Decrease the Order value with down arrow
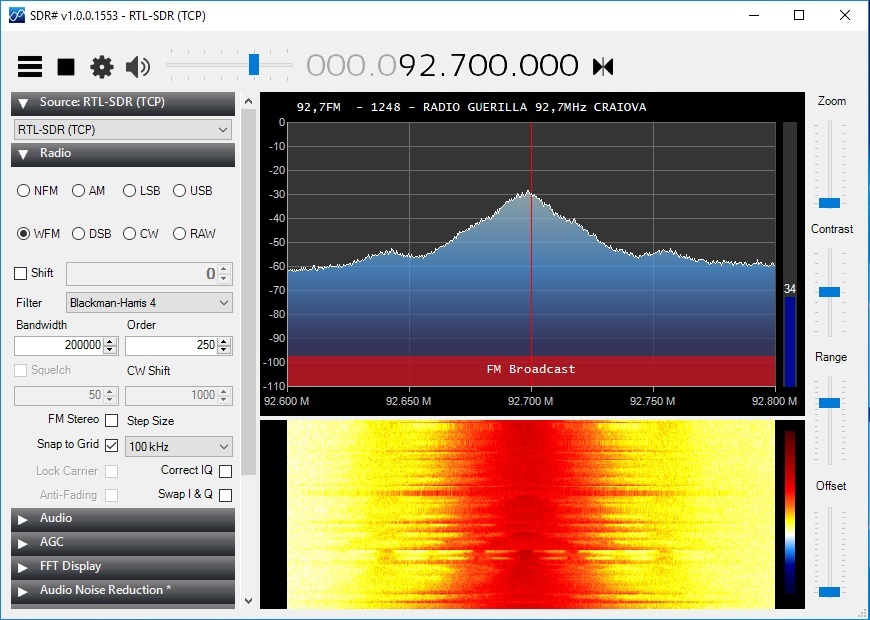The height and width of the screenshot is (620, 870). (224, 349)
